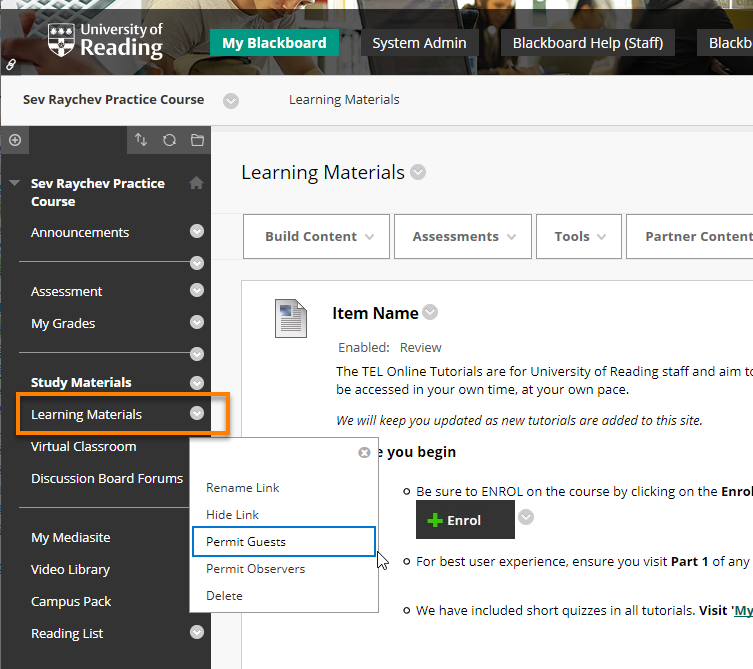Close the context menu with the X
753x669 pixels.
(x=364, y=452)
